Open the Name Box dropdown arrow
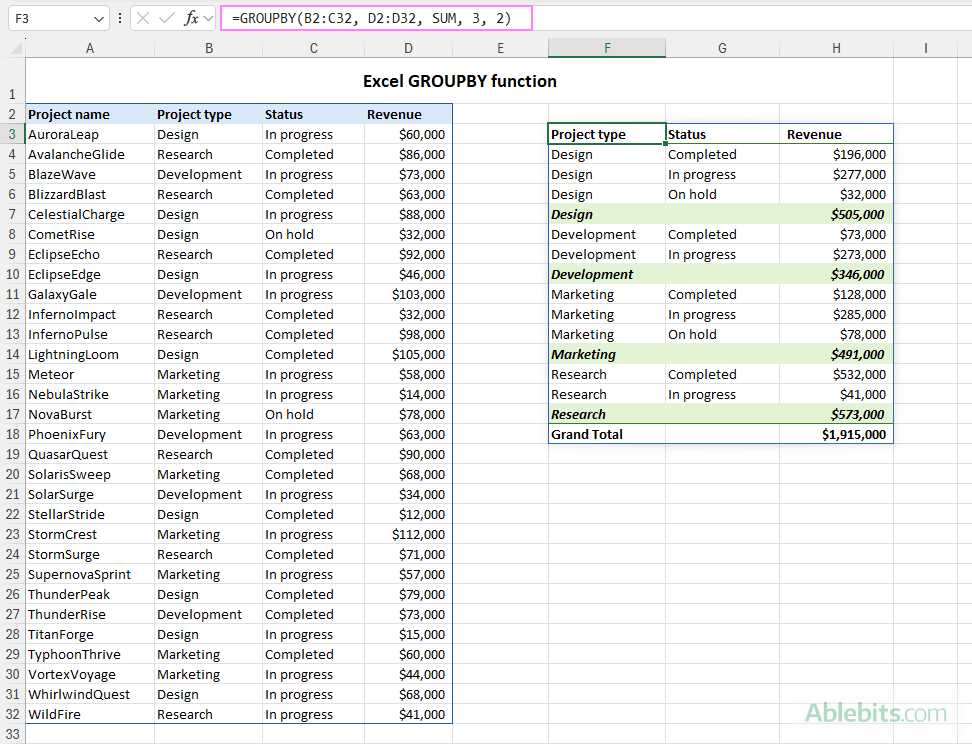The image size is (972, 744). point(98,19)
